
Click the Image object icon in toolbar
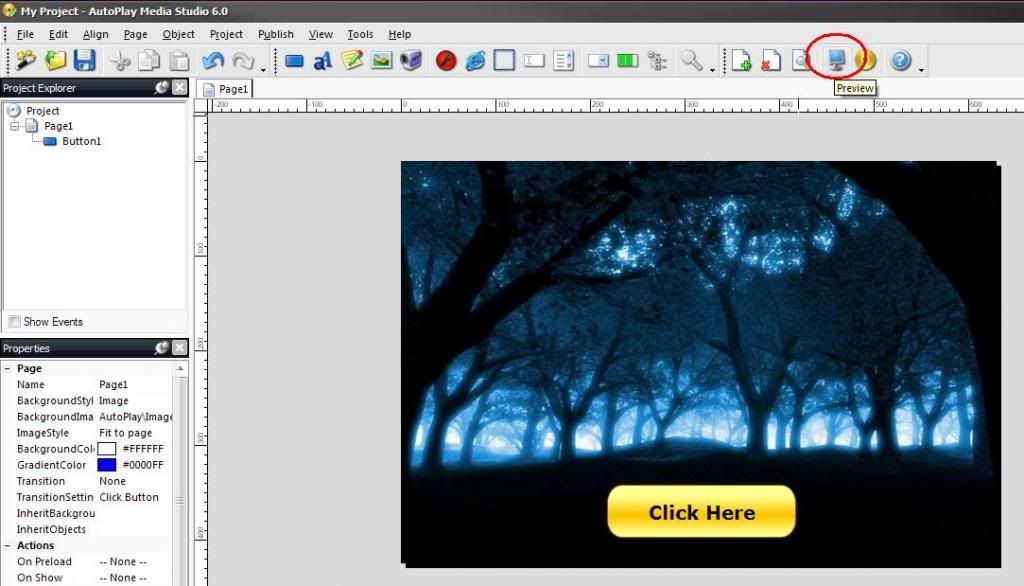381,61
